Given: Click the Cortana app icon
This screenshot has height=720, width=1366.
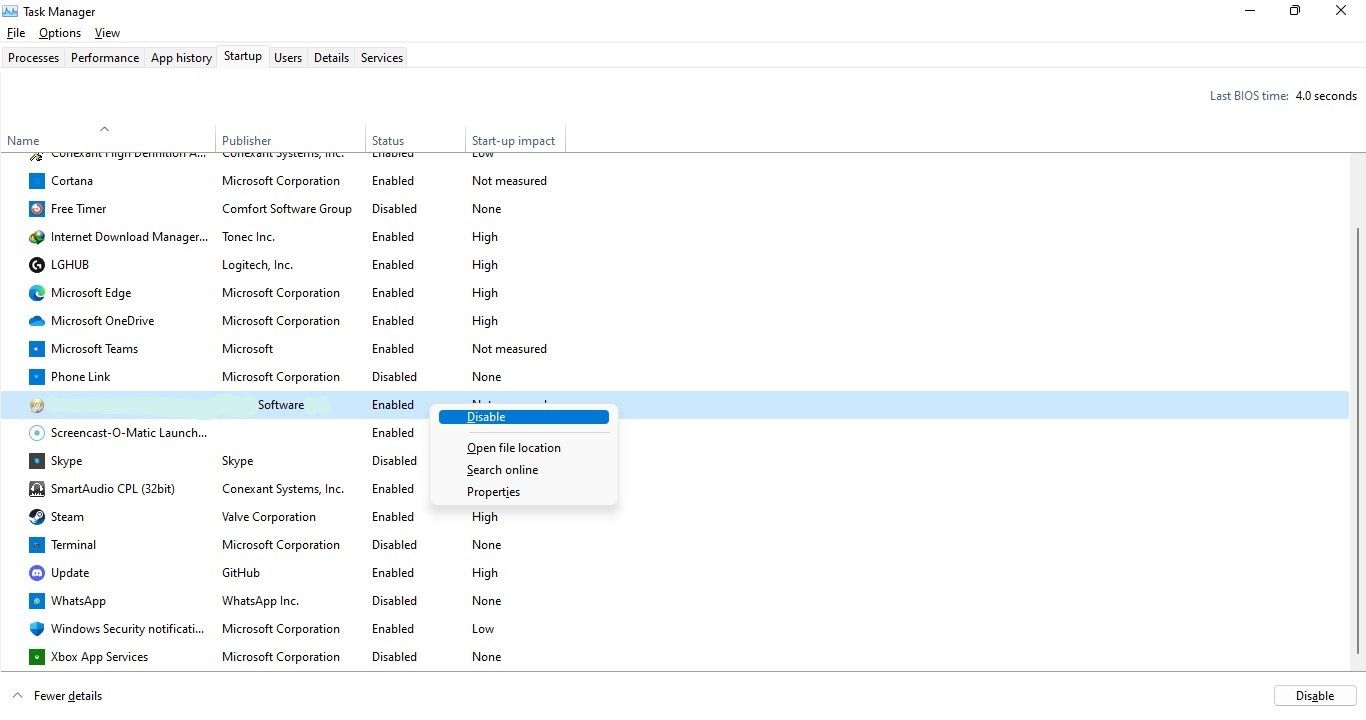Looking at the screenshot, I should coord(37,181).
